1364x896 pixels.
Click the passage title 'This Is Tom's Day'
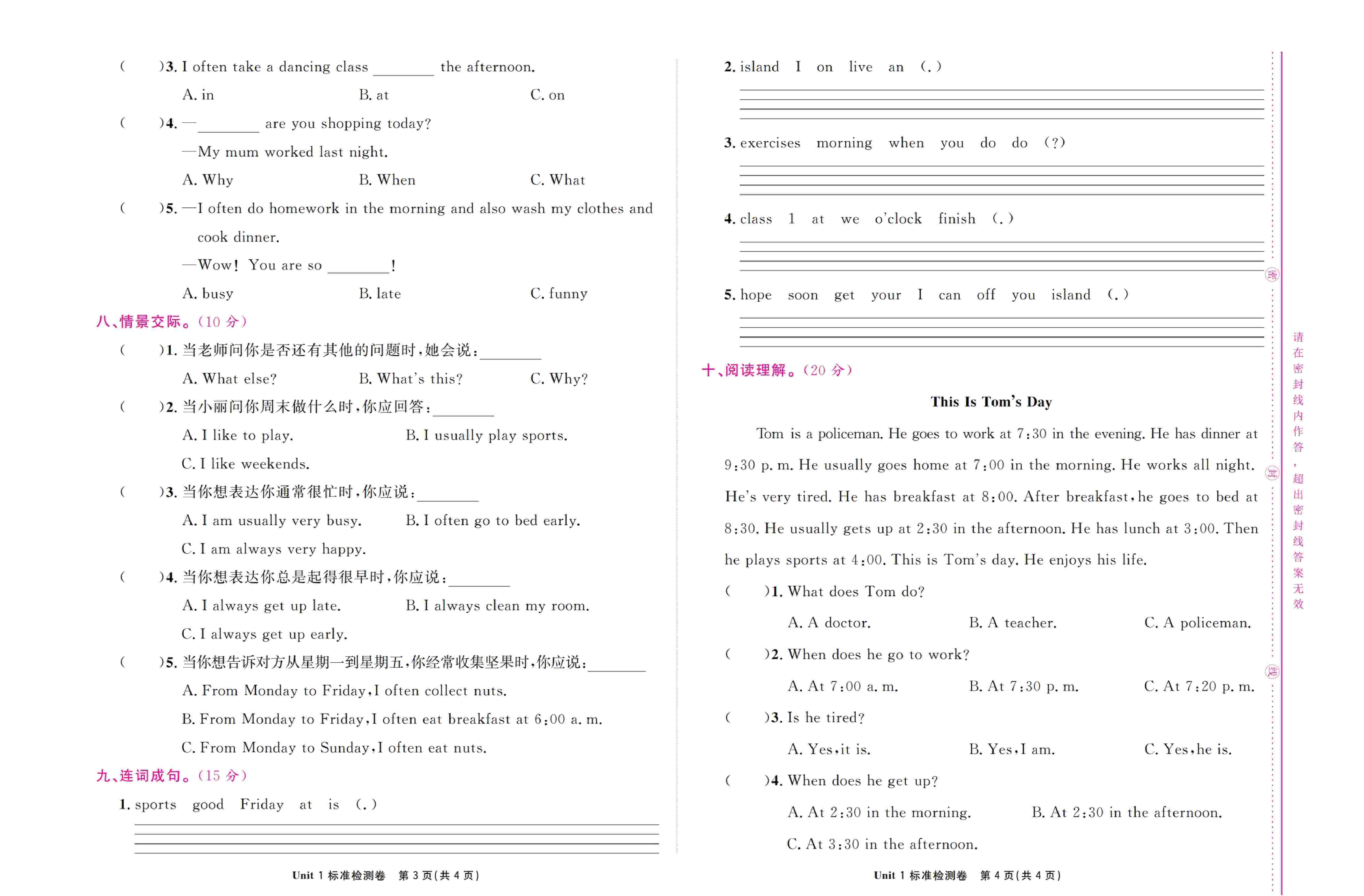coord(991,402)
